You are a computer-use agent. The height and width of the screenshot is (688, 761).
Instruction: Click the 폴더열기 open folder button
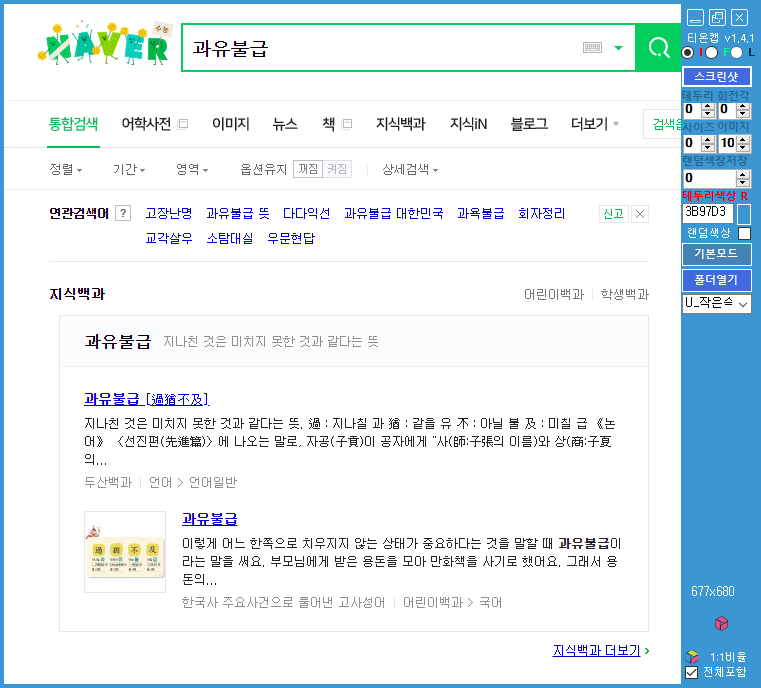tap(716, 280)
